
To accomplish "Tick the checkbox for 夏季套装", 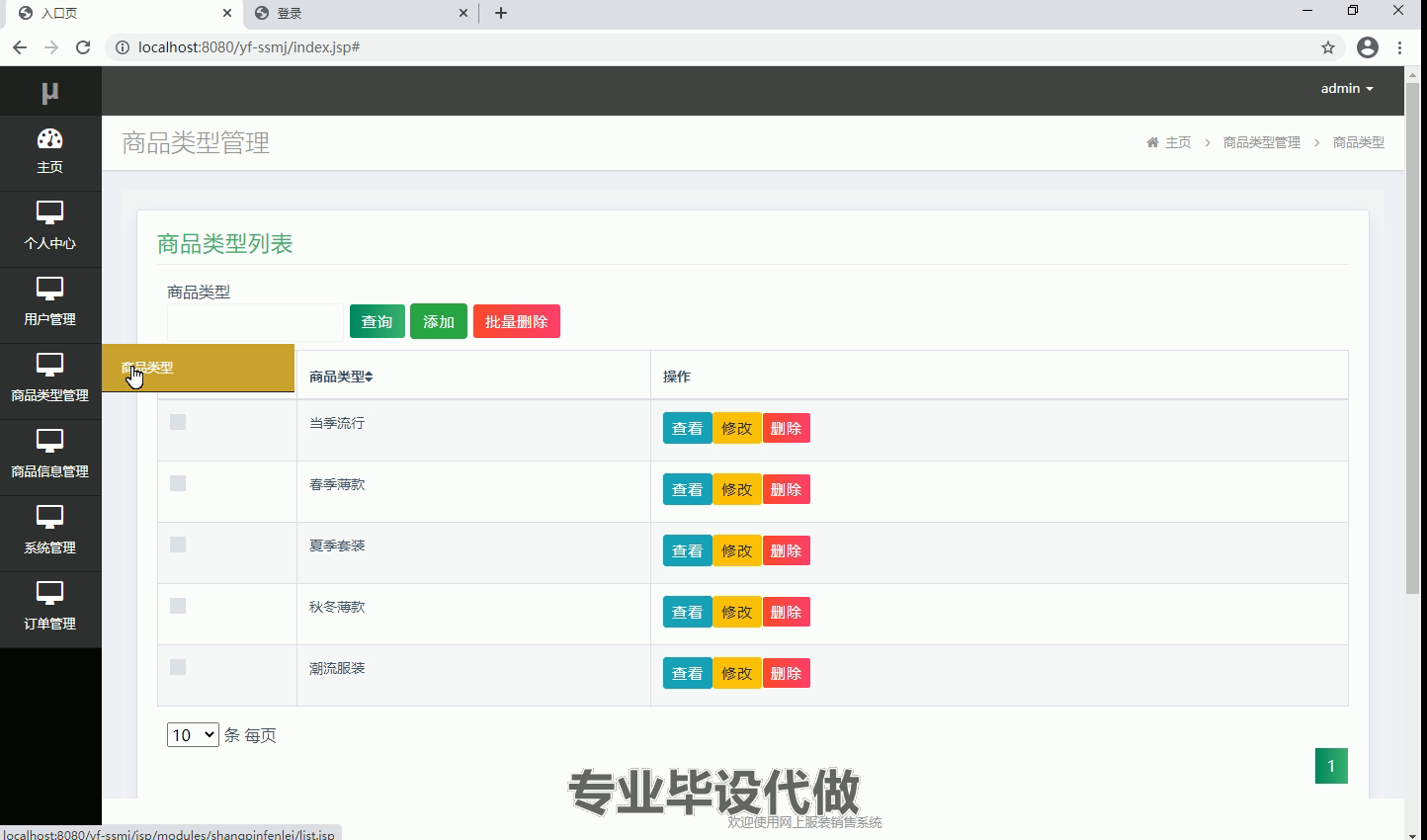I will tap(178, 545).
